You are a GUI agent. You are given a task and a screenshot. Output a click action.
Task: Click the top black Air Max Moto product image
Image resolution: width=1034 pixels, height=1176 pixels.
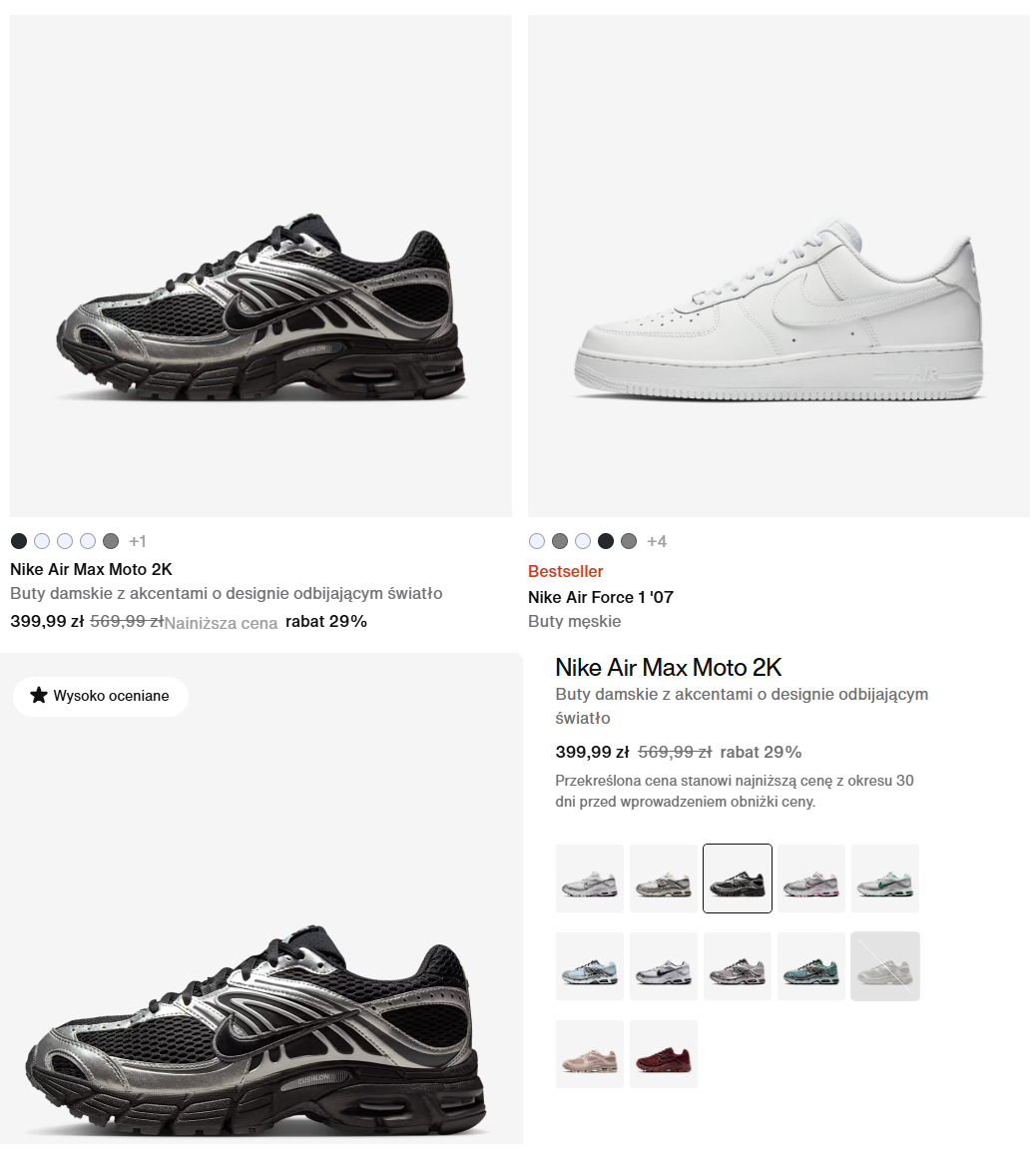[260, 266]
